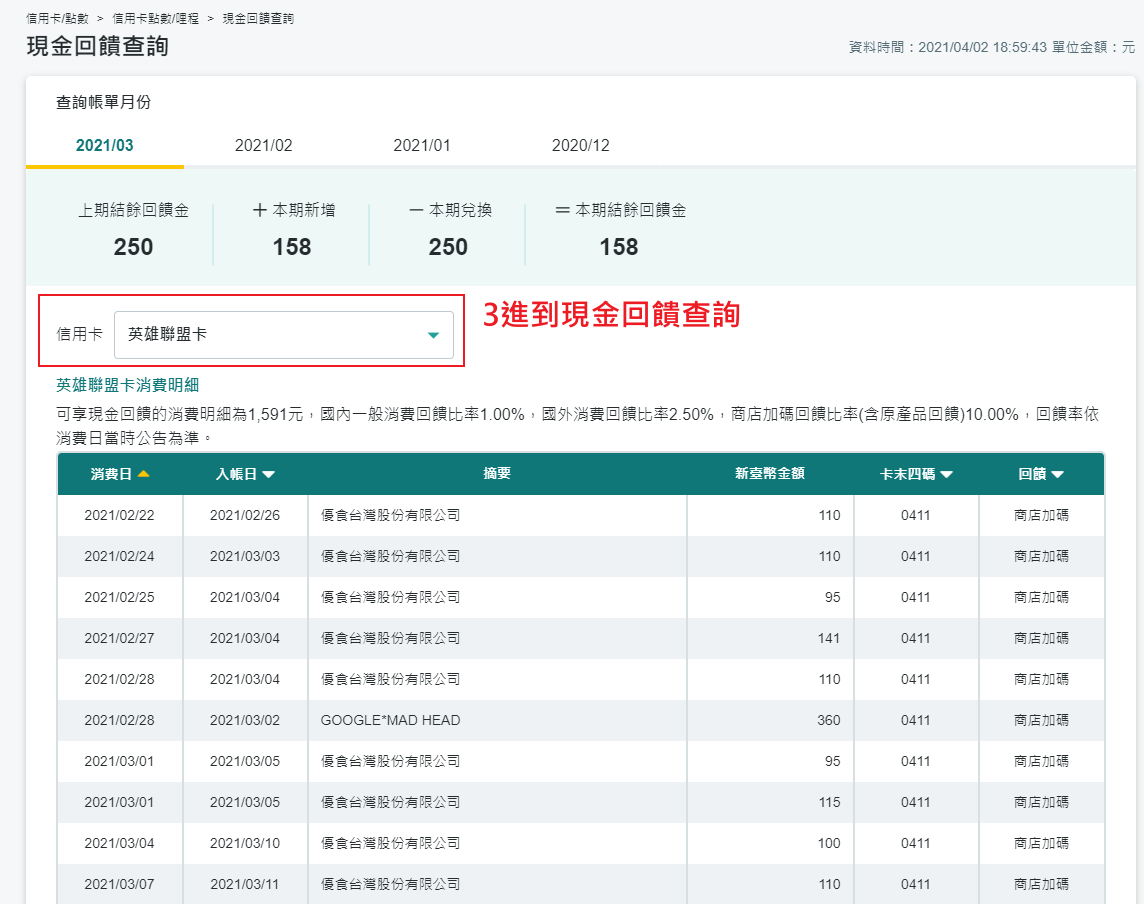Sort by 回饋 arrow icon

tap(1057, 474)
